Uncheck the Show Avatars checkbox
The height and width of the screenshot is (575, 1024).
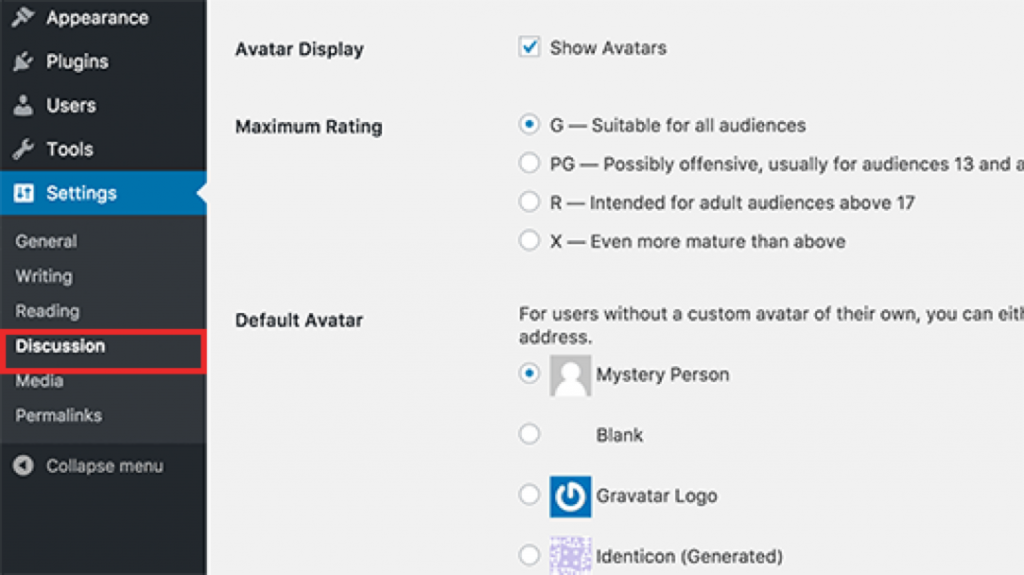coord(529,47)
